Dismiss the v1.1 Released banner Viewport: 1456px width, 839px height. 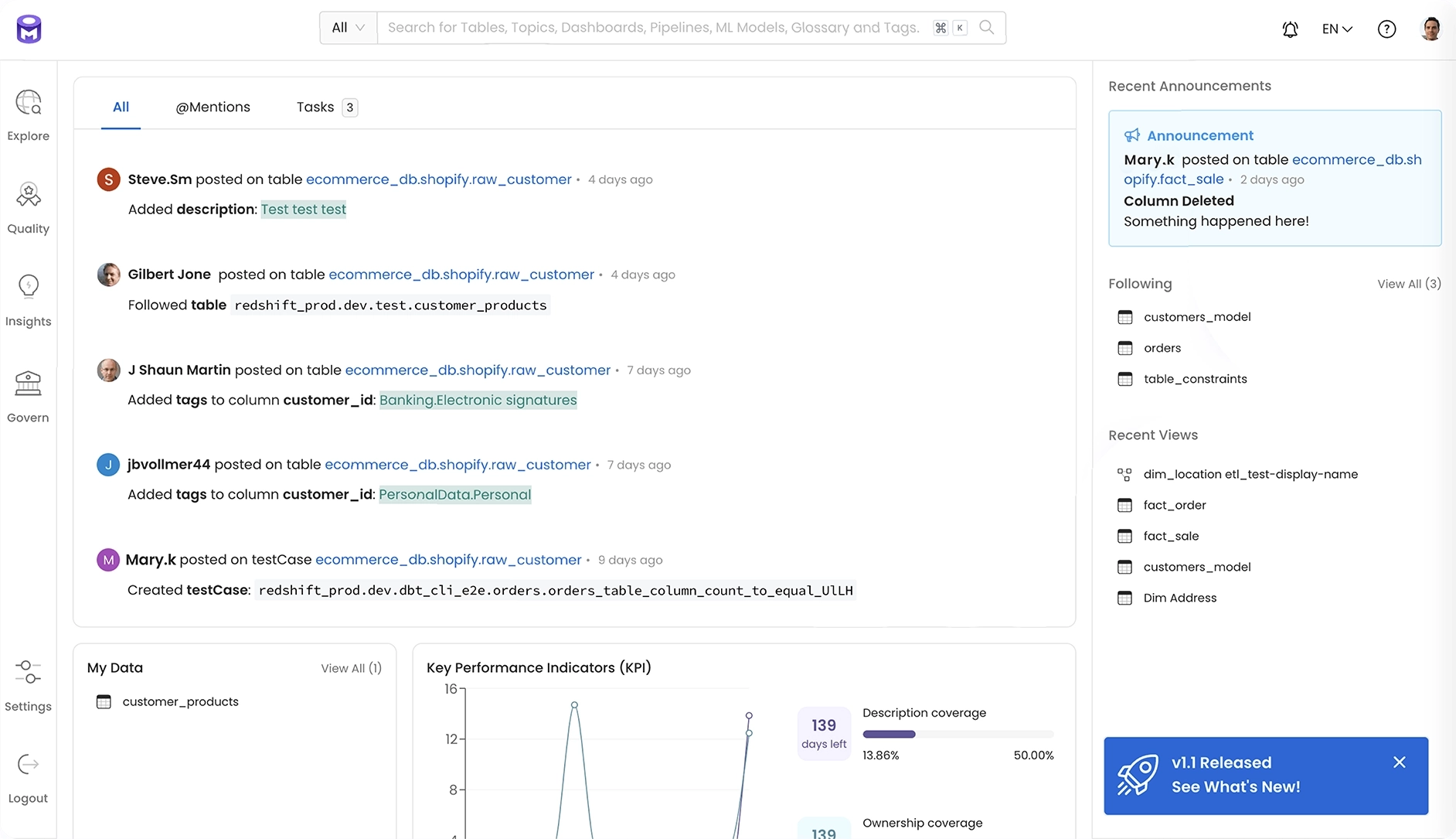click(1399, 762)
